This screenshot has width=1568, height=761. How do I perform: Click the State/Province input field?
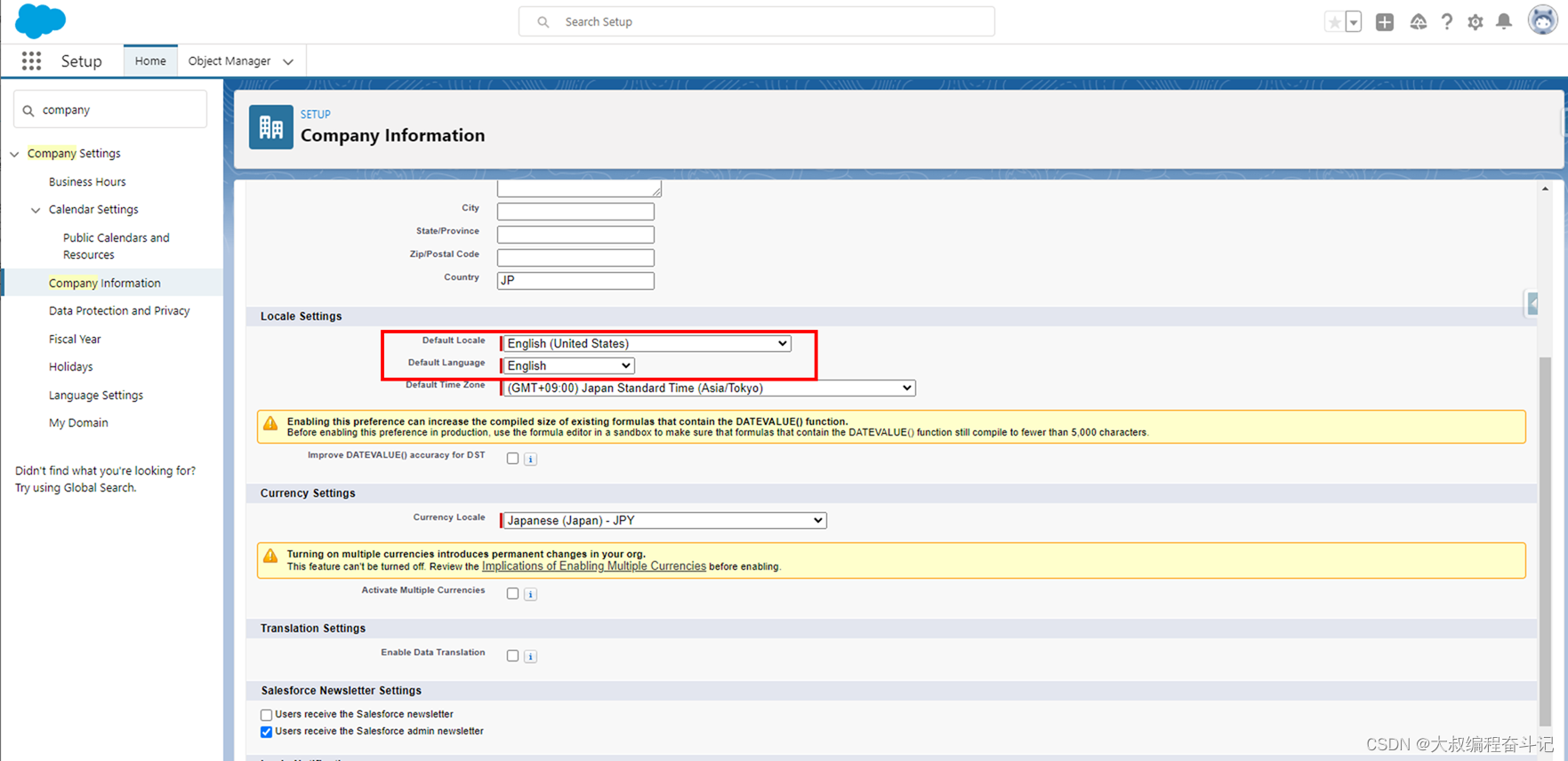pyautogui.click(x=575, y=235)
